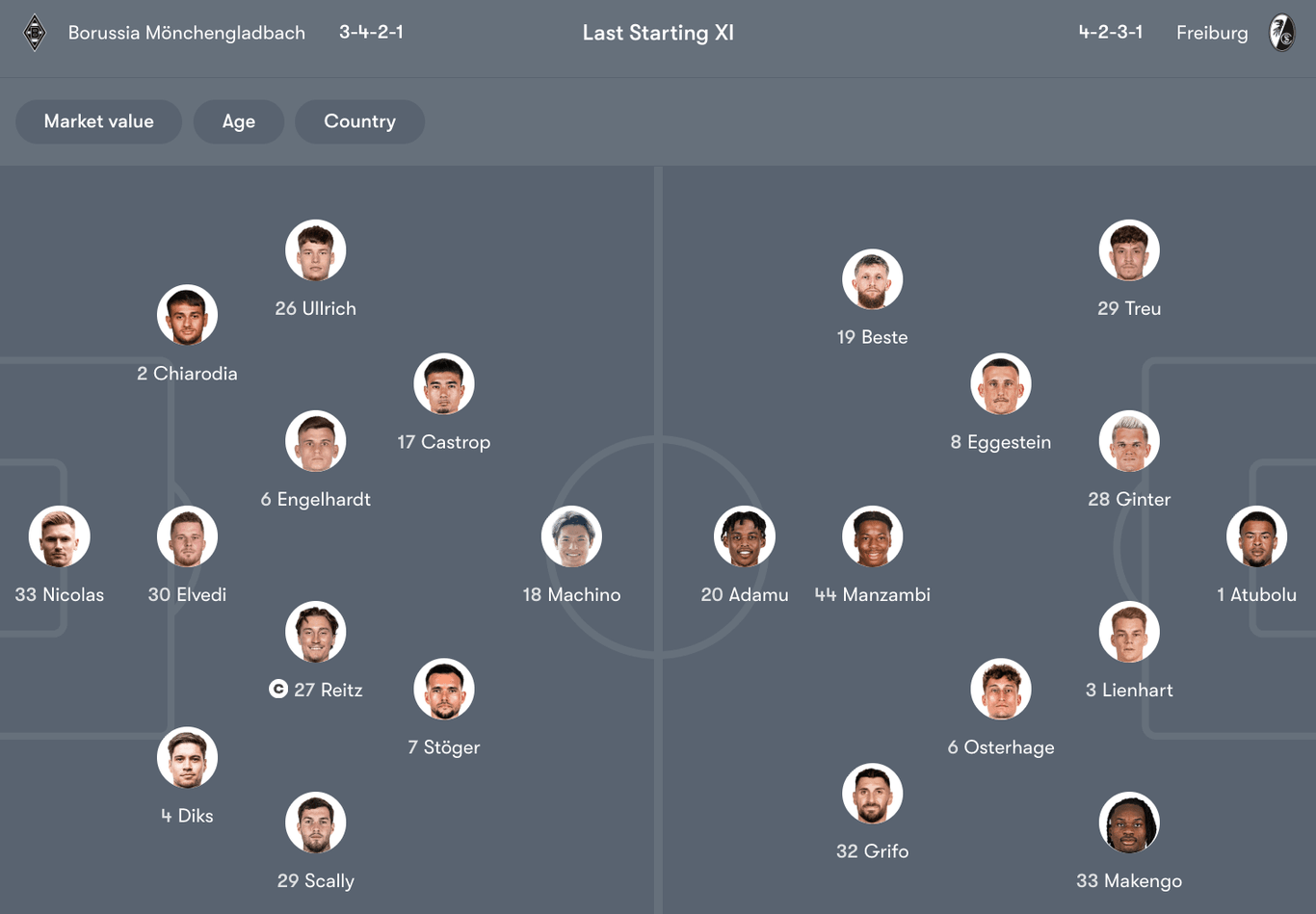Click Makengo's player avatar
1316x914 pixels.
(x=1129, y=823)
